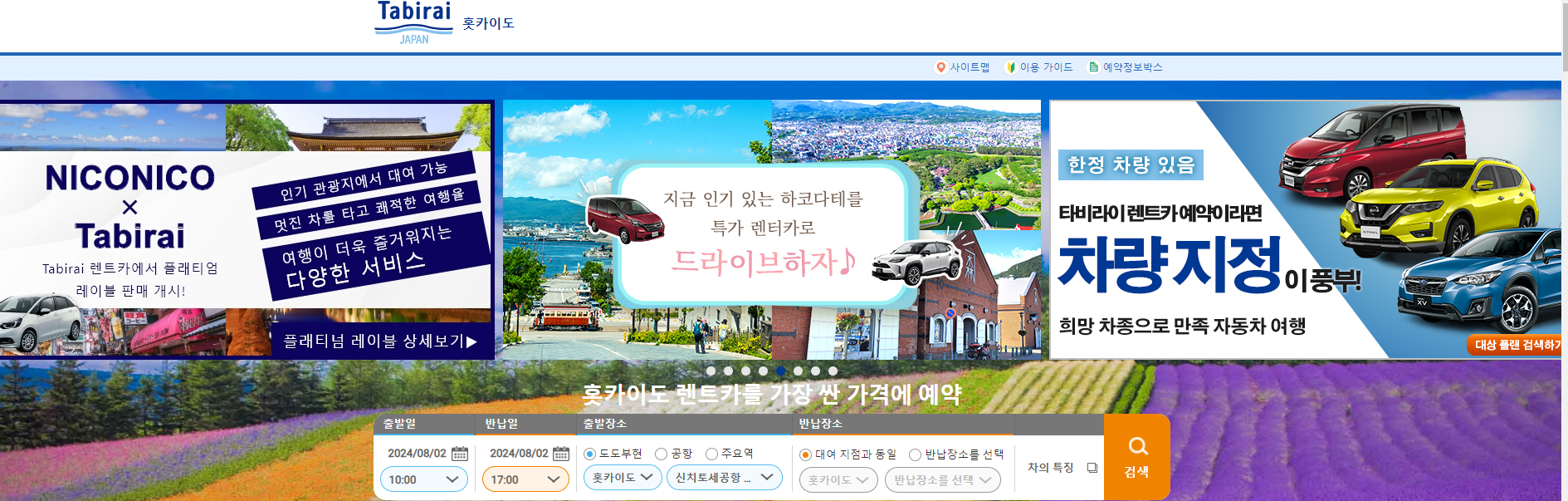This screenshot has width=1568, height=501.
Task: Select the 대여 지점과 동일 radio button
Action: click(x=805, y=454)
